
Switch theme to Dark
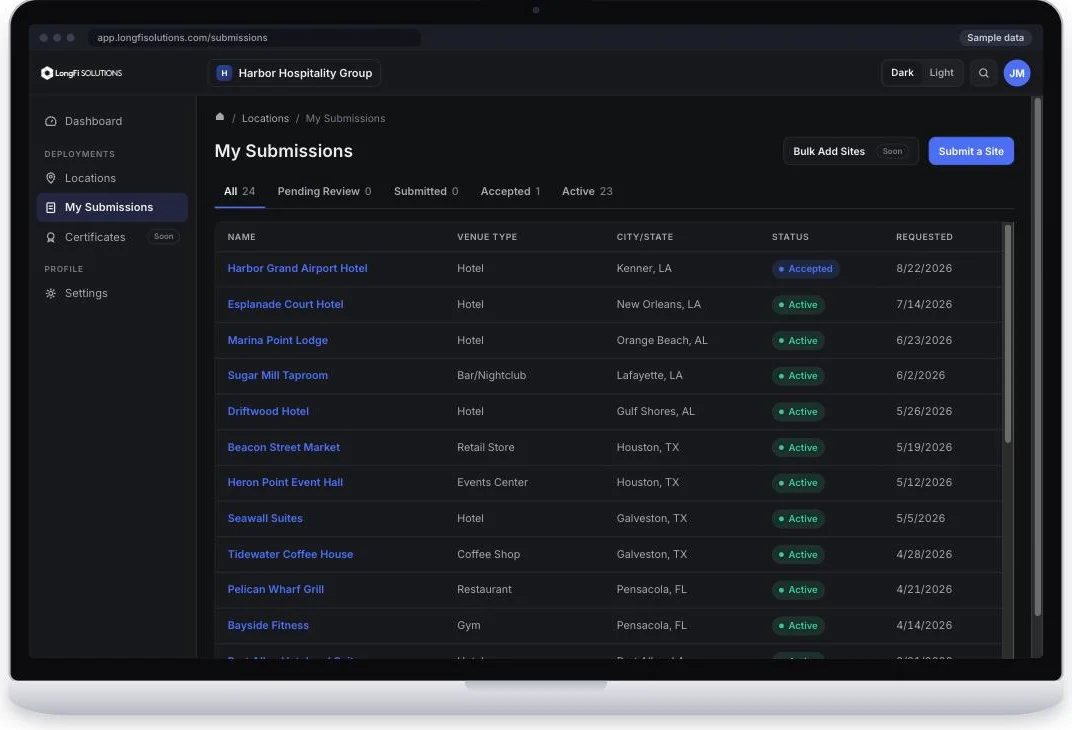click(x=902, y=72)
